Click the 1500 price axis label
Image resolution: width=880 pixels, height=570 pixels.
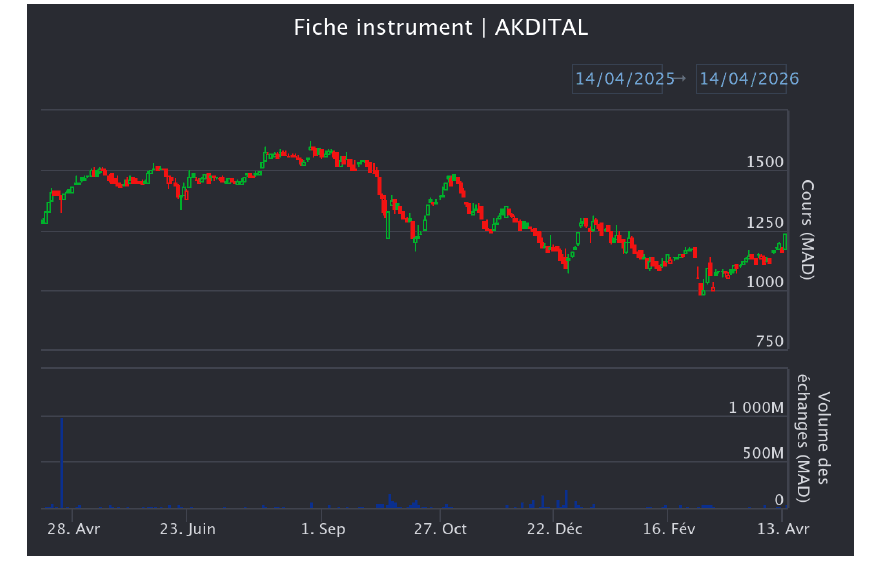point(765,162)
